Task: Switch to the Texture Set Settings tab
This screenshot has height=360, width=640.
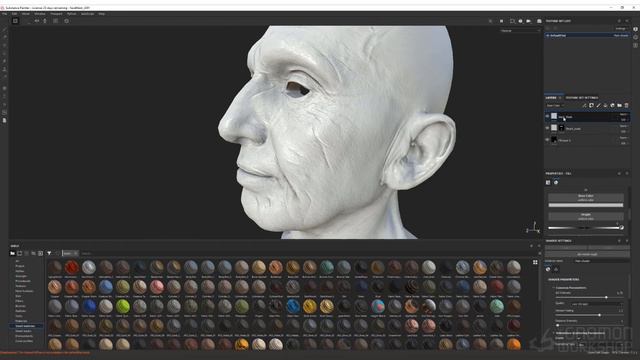Action: click(x=582, y=98)
